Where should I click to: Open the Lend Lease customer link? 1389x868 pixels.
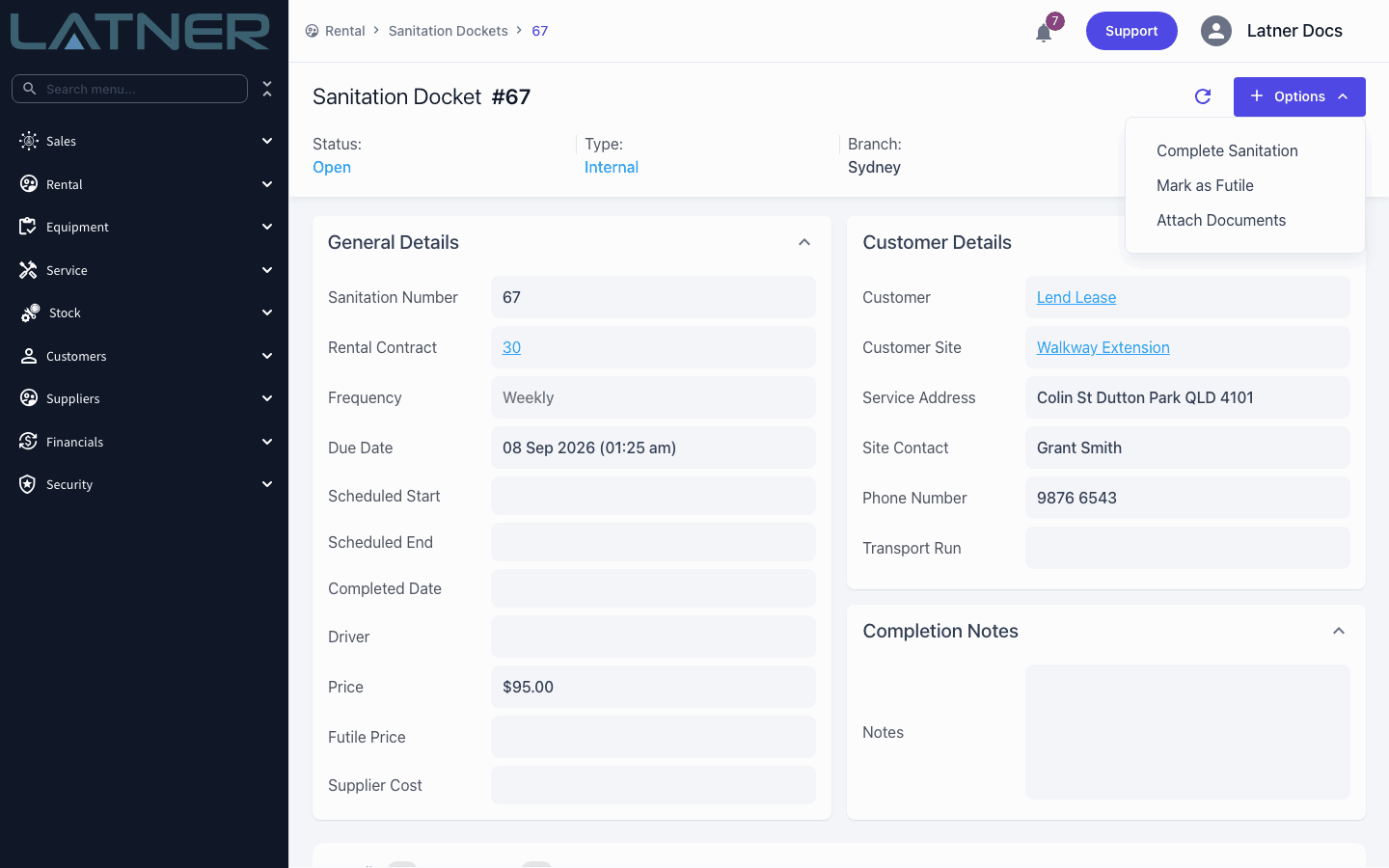click(x=1076, y=297)
